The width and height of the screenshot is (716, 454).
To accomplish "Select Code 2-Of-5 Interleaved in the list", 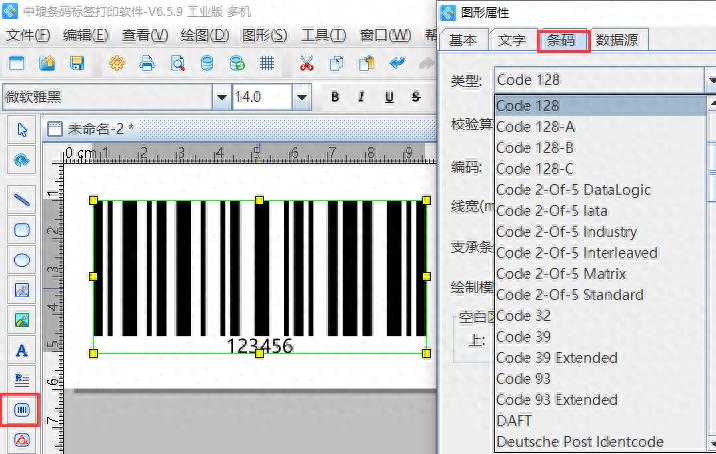I will coord(577,253).
